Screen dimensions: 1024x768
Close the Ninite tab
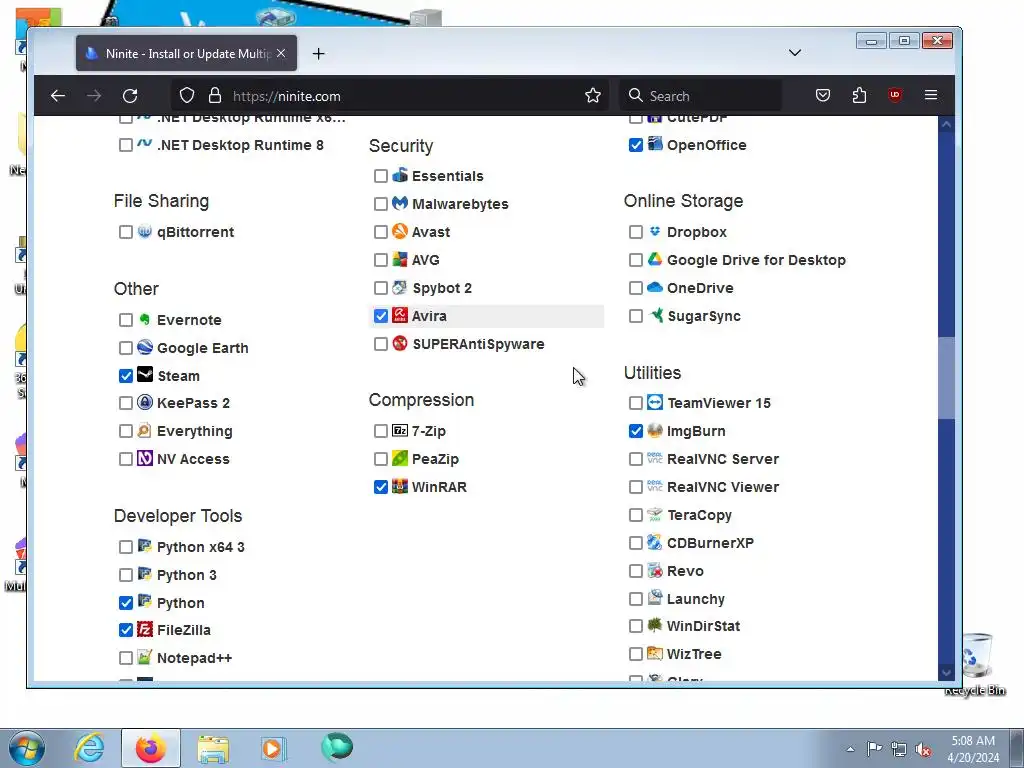(x=281, y=54)
